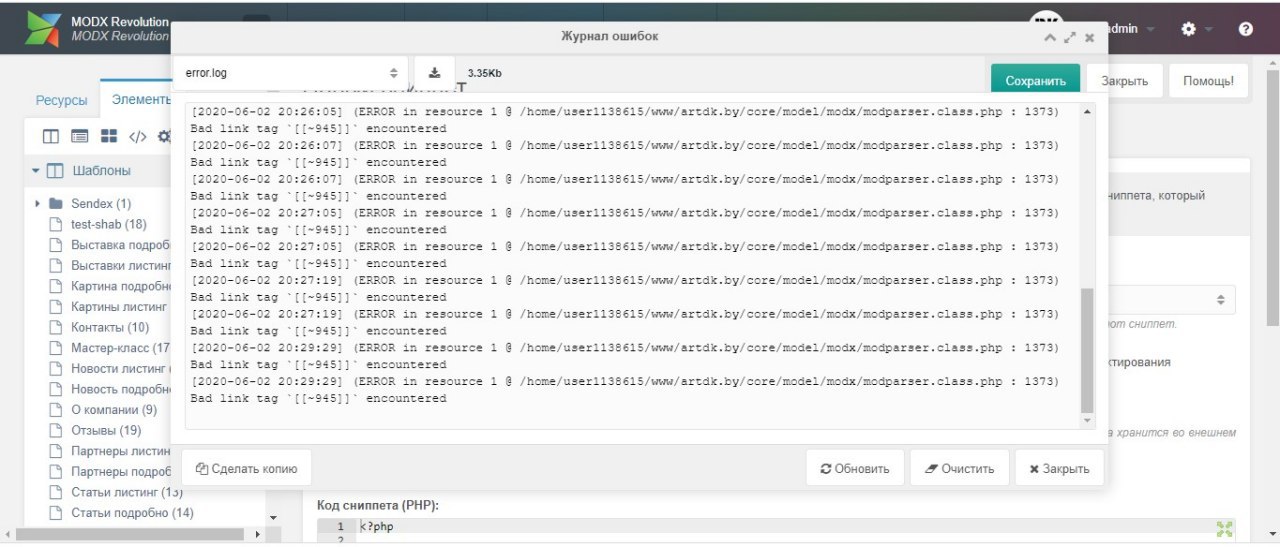The image size is (1280, 547).
Task: Toggle fullscreen on the code editor
Action: 1225,529
